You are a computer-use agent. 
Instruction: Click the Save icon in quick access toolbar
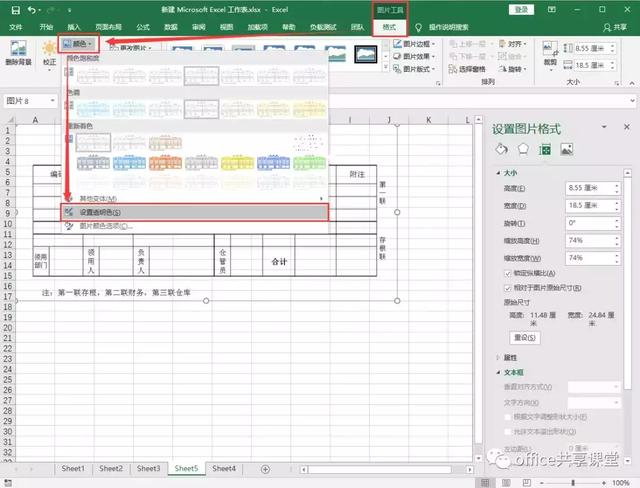point(16,10)
